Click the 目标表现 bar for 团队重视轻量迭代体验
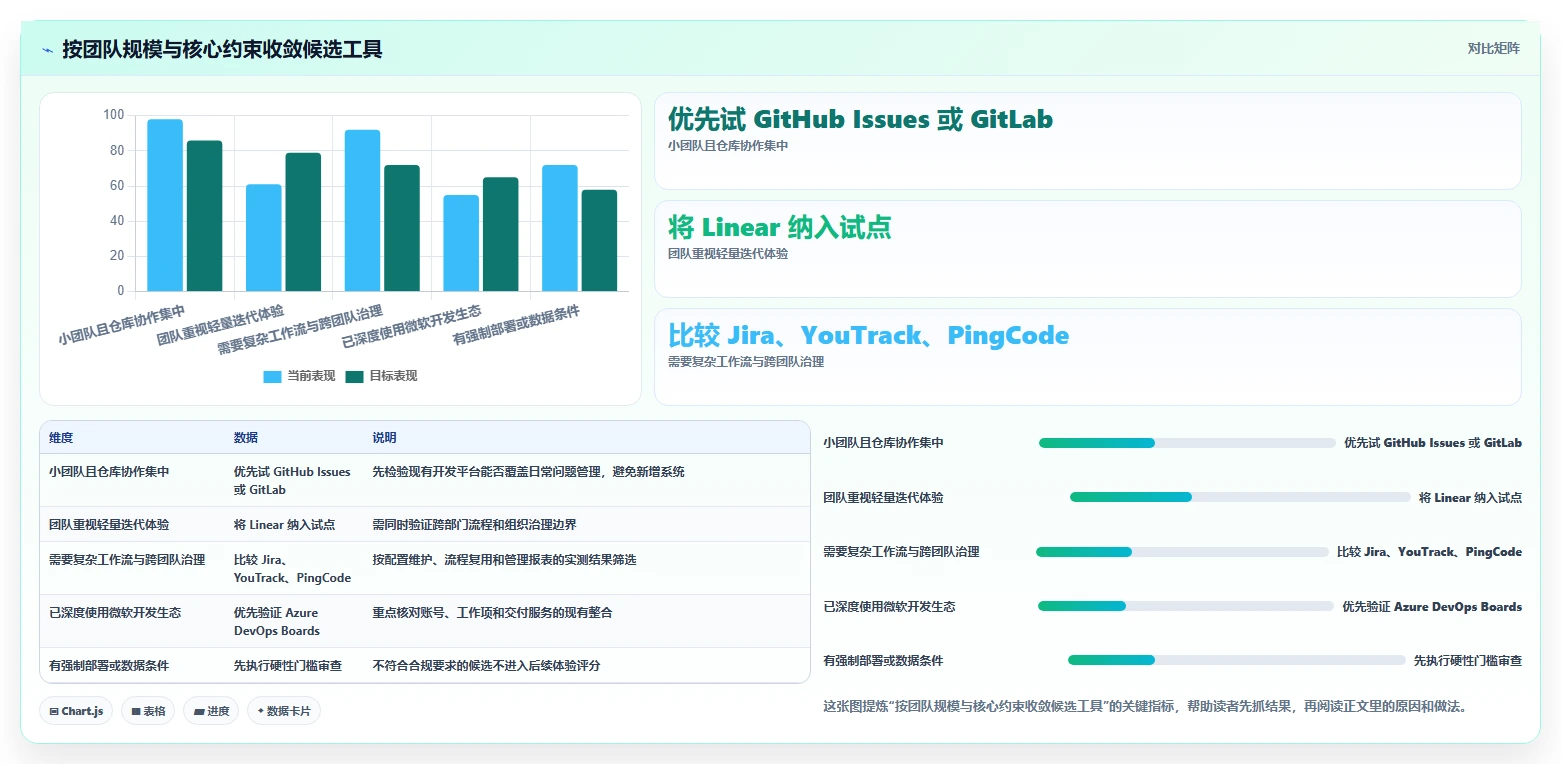The height and width of the screenshot is (764, 1561). click(303, 222)
